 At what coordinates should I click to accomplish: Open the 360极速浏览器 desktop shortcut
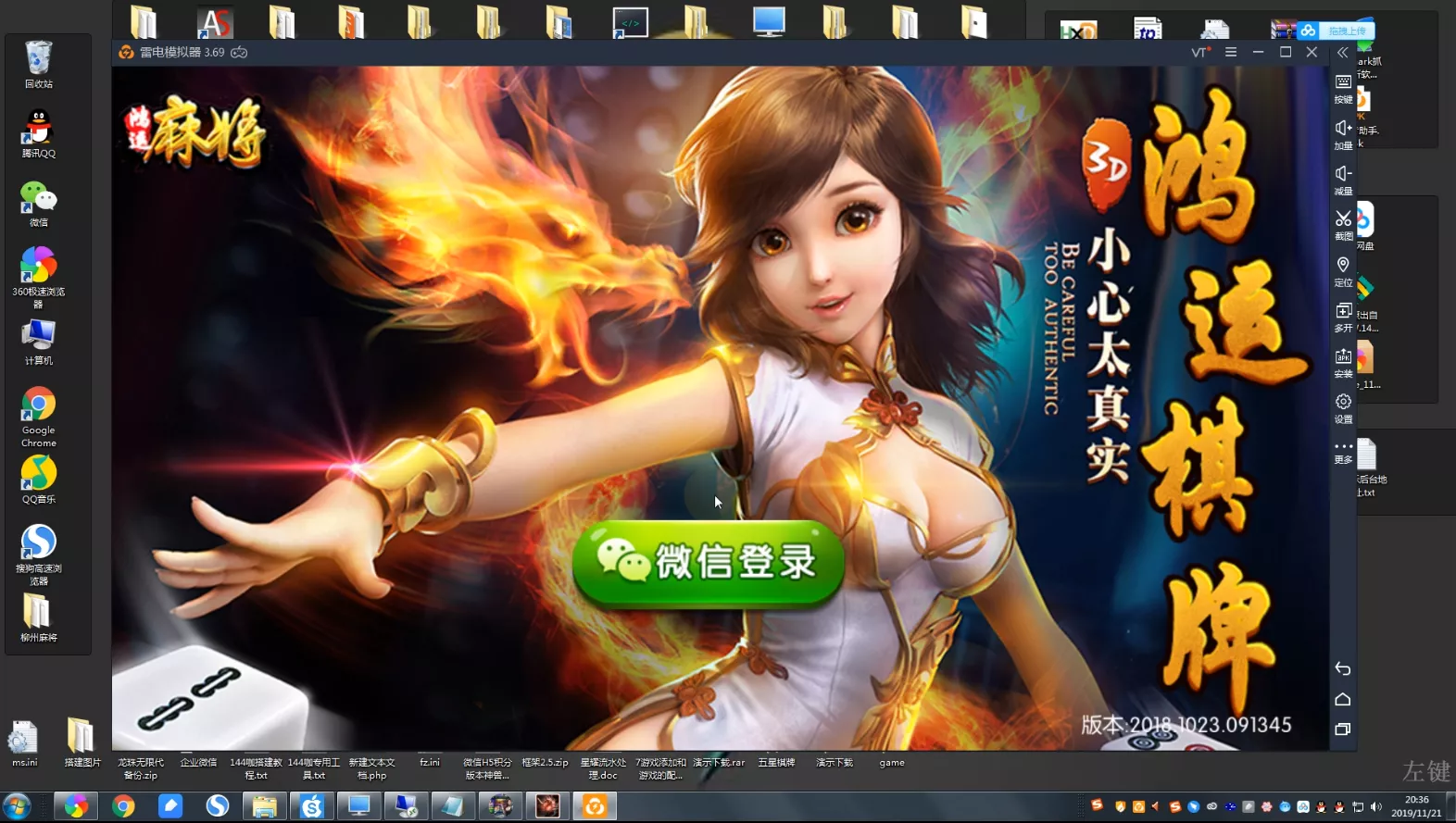click(39, 278)
